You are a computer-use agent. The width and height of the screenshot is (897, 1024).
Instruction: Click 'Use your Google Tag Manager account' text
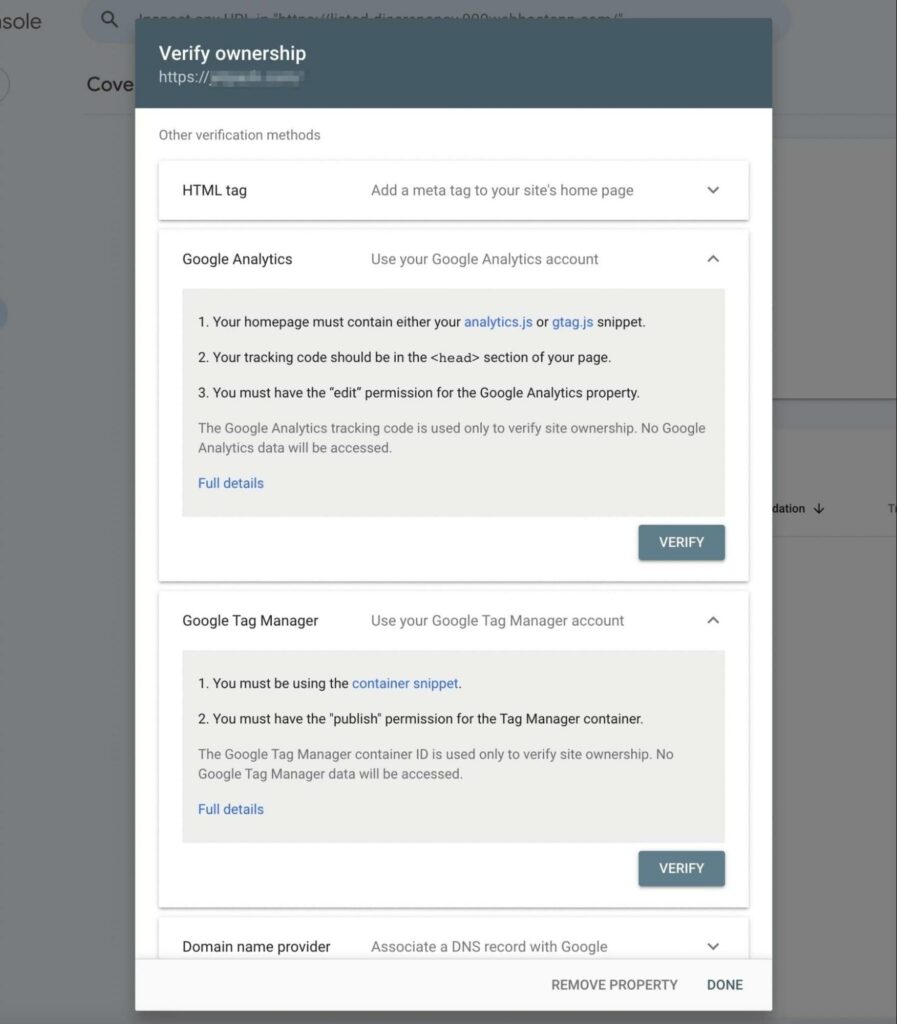pyautogui.click(x=497, y=620)
